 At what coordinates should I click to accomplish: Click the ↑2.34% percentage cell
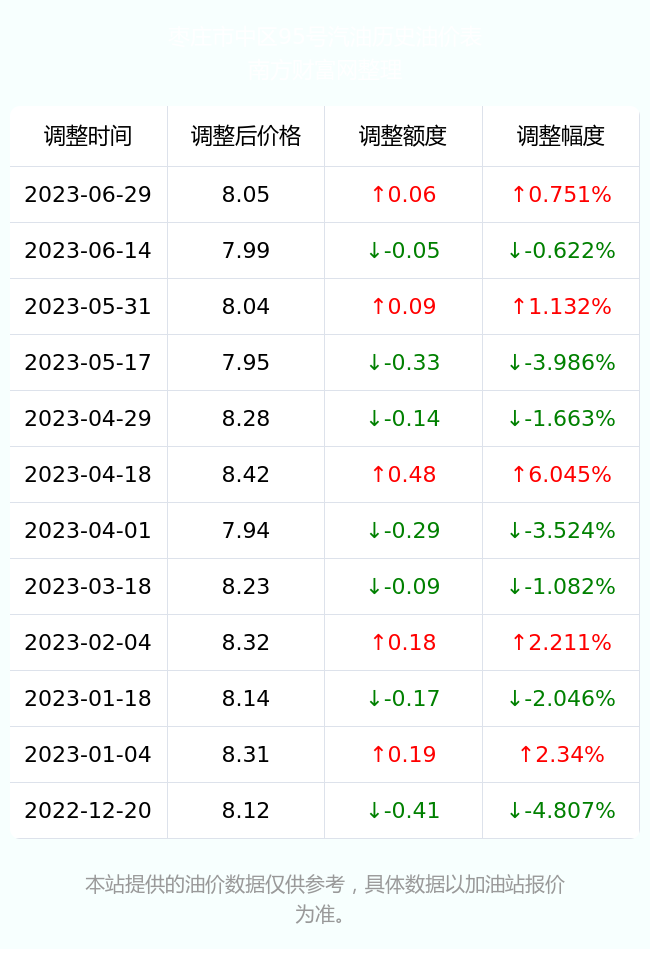pyautogui.click(x=561, y=754)
